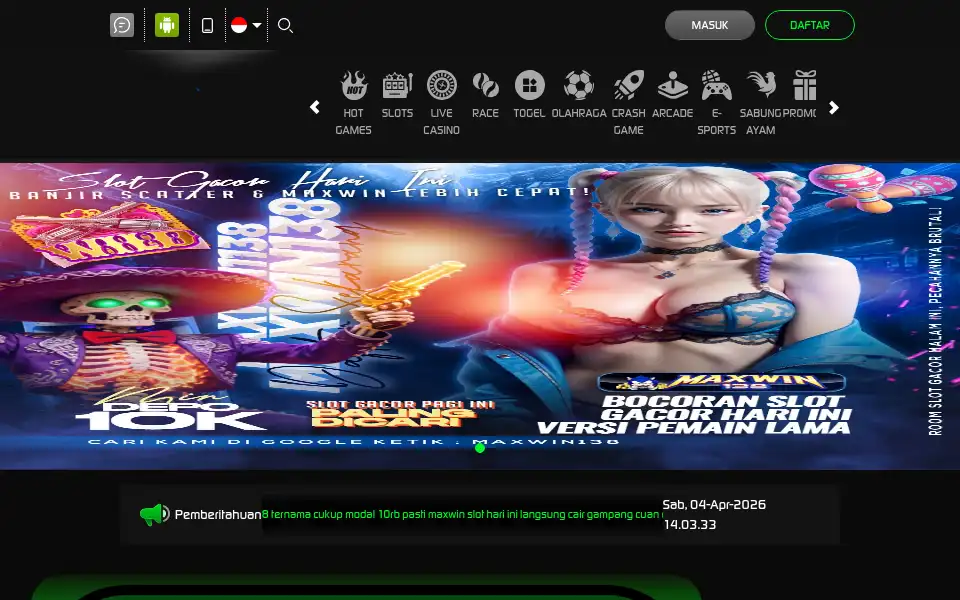Image resolution: width=960 pixels, height=600 pixels.
Task: Open the Indonesian flag language dropdown
Action: [246, 25]
